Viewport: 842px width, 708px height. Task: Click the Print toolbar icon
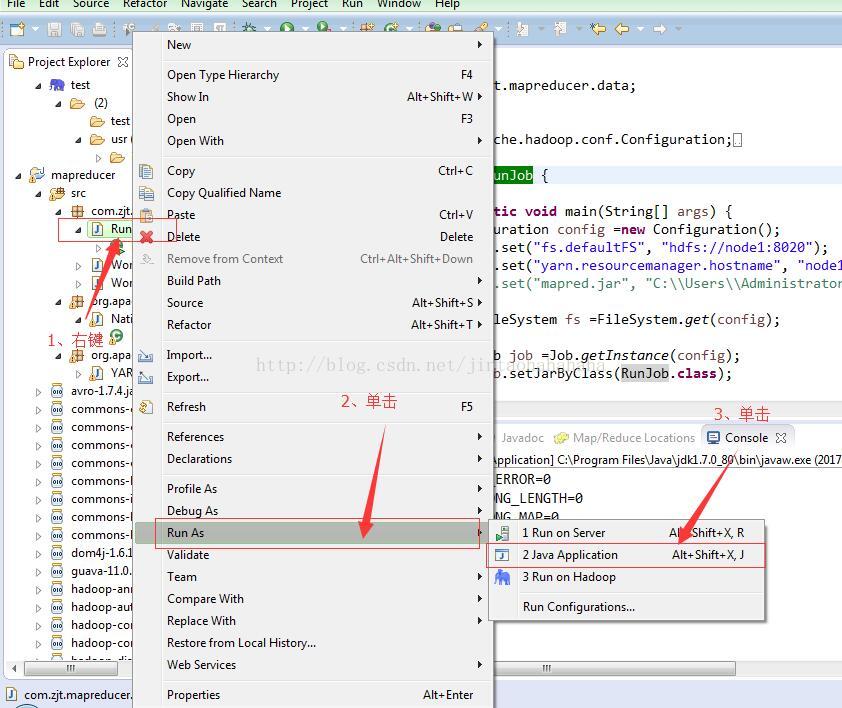99,29
